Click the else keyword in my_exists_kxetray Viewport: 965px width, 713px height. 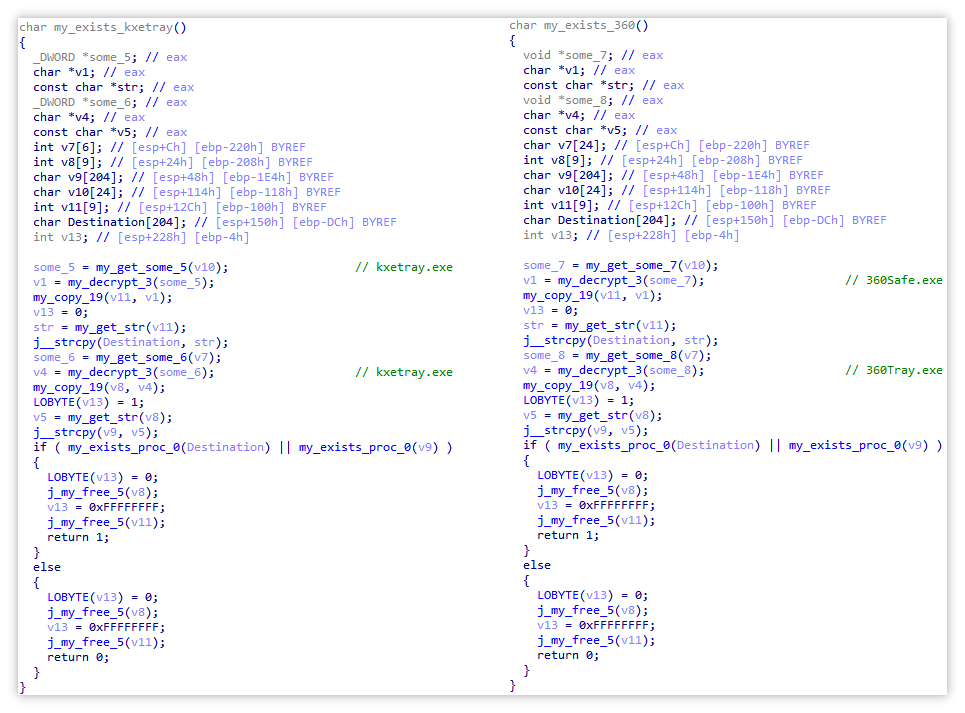pyautogui.click(x=47, y=567)
